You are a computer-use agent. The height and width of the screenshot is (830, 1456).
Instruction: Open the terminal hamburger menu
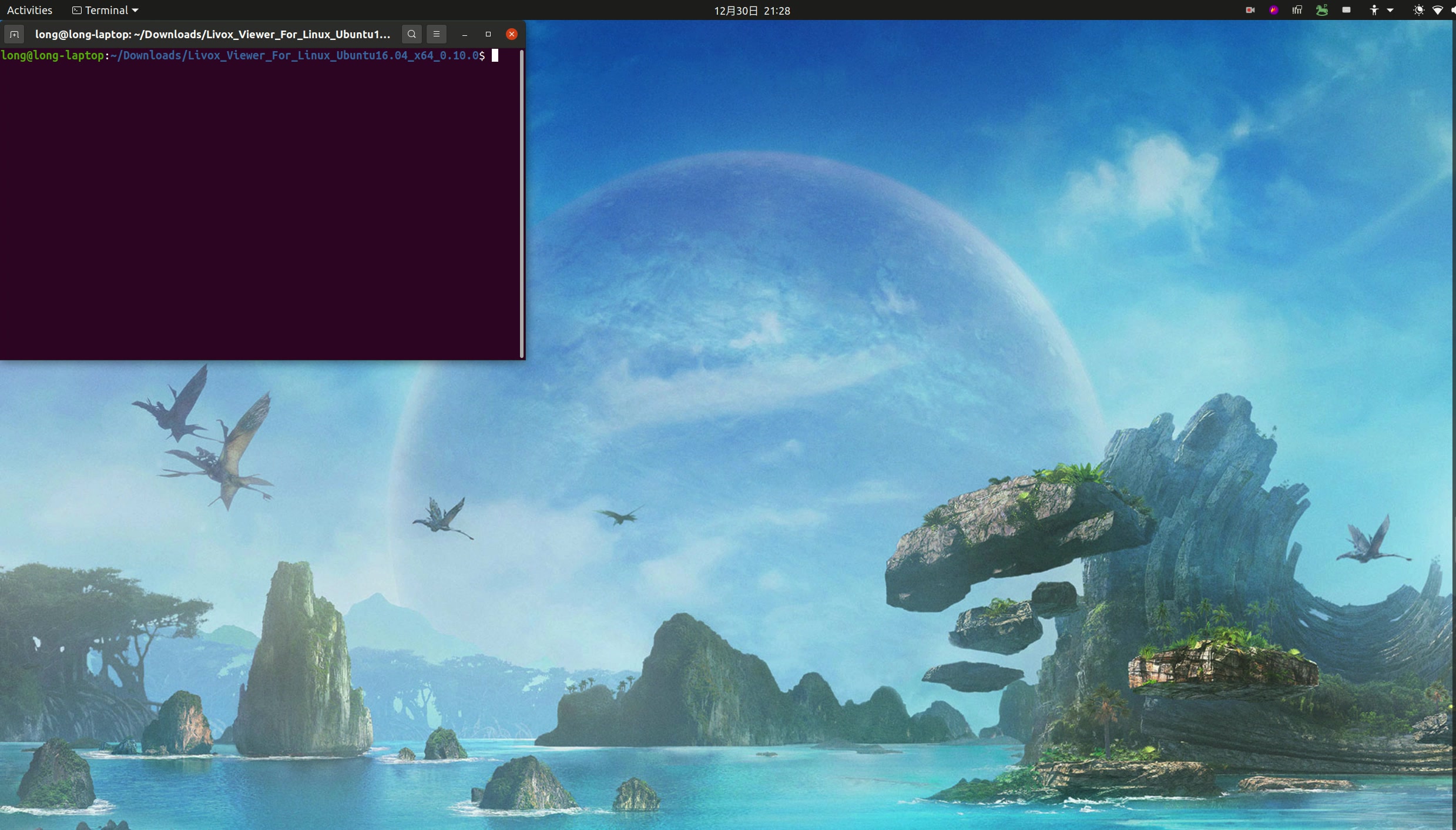coord(436,34)
